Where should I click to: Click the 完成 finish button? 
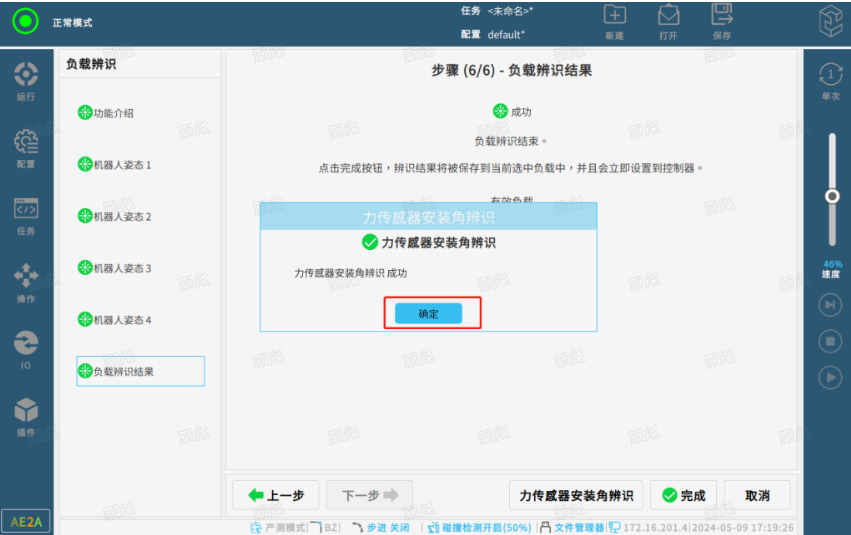click(x=683, y=495)
